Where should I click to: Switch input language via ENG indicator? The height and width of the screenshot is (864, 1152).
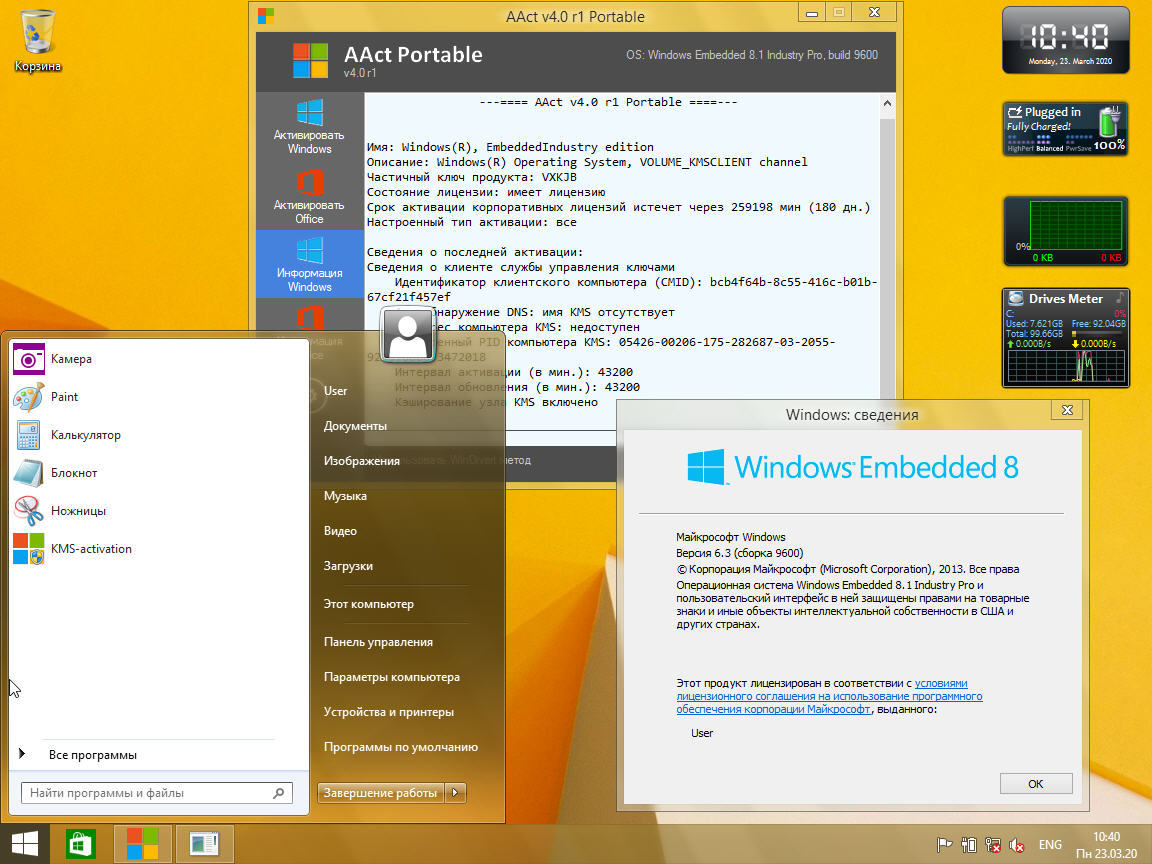click(1050, 845)
